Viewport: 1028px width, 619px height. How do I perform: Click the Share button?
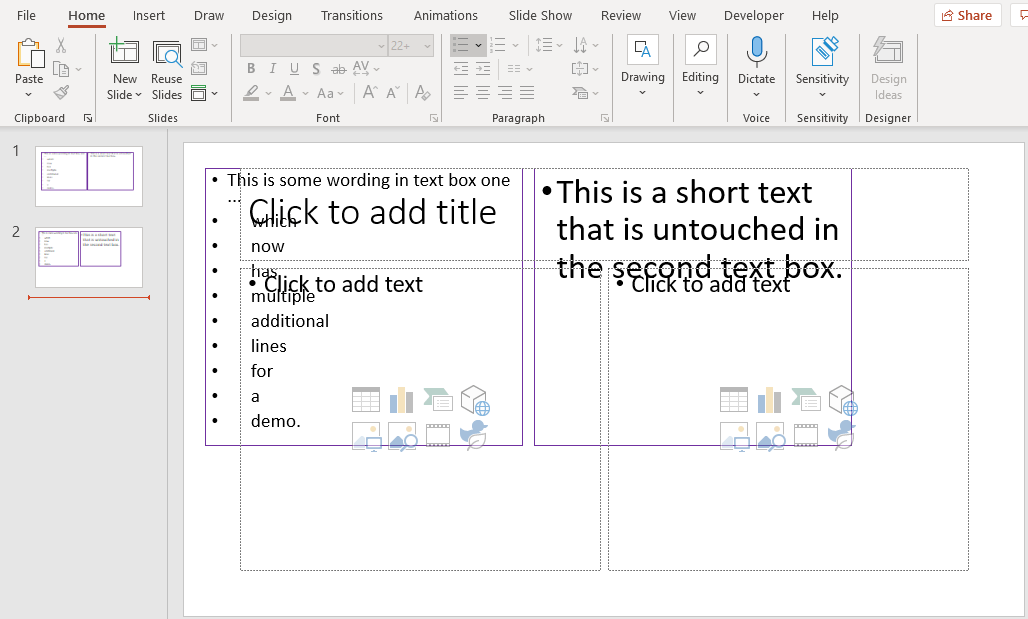pos(967,15)
